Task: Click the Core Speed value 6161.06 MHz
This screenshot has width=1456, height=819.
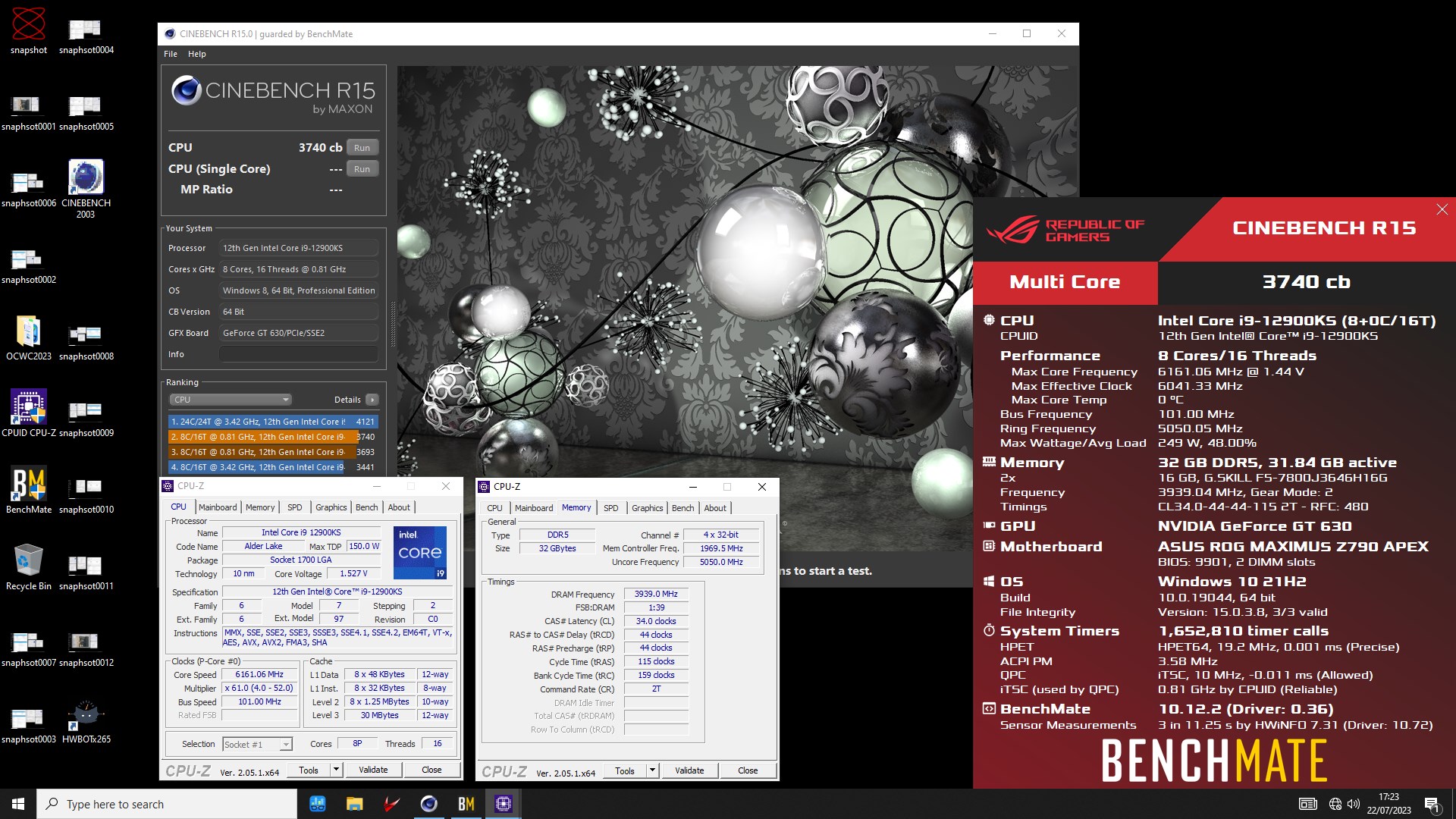Action: [259, 674]
